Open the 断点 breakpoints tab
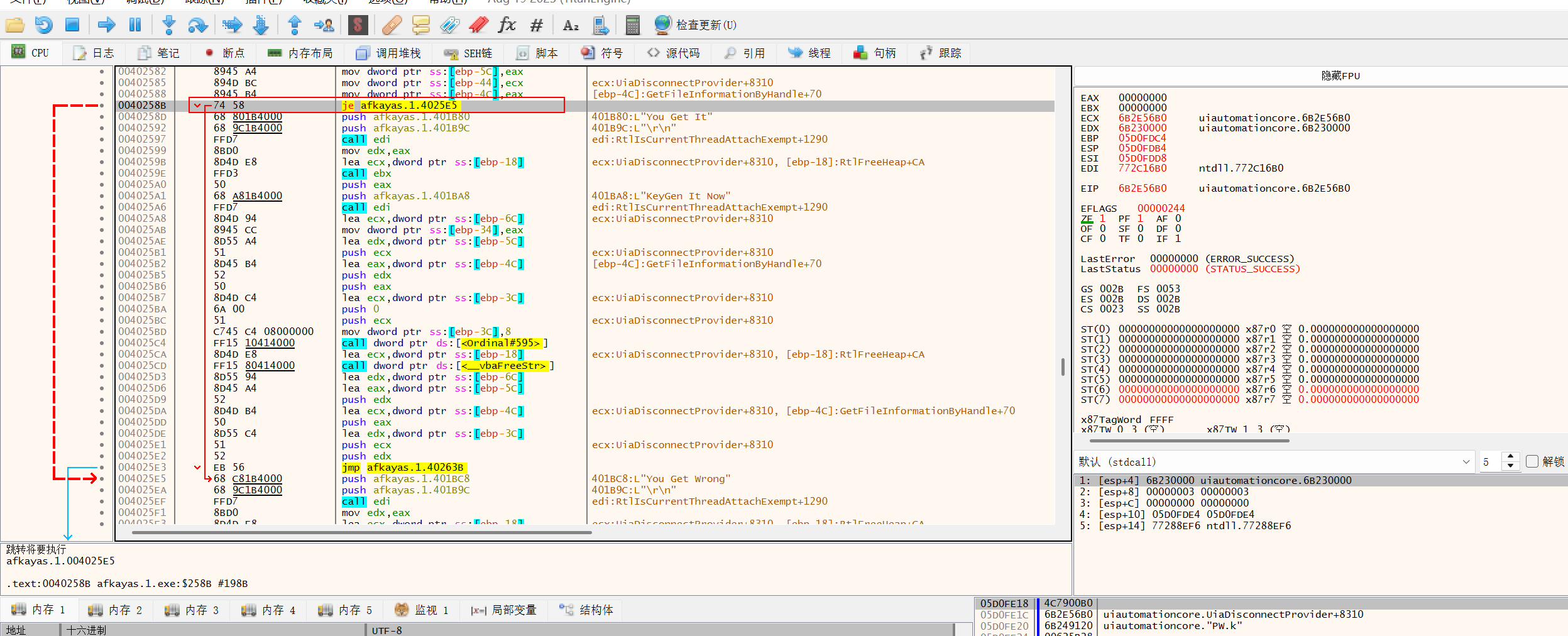This screenshot has width=1568, height=636. coord(224,53)
